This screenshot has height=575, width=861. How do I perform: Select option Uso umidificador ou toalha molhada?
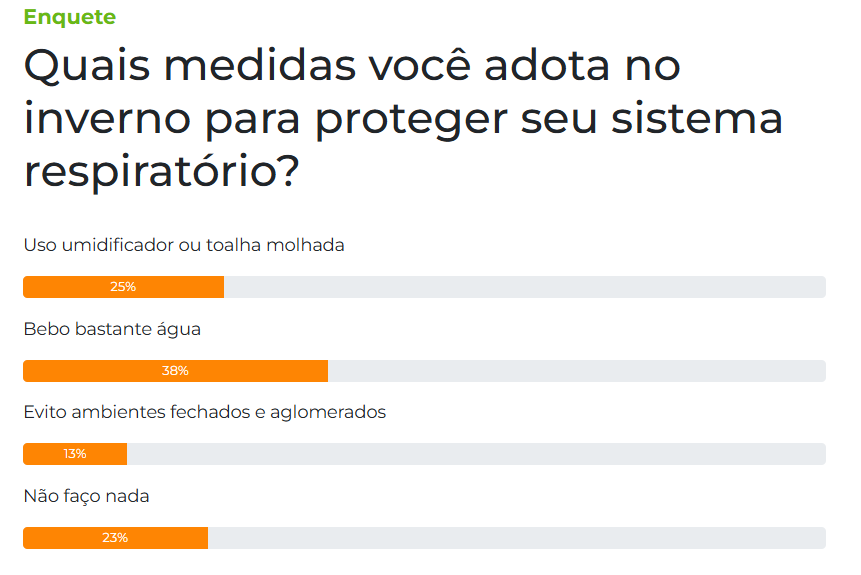click(184, 245)
